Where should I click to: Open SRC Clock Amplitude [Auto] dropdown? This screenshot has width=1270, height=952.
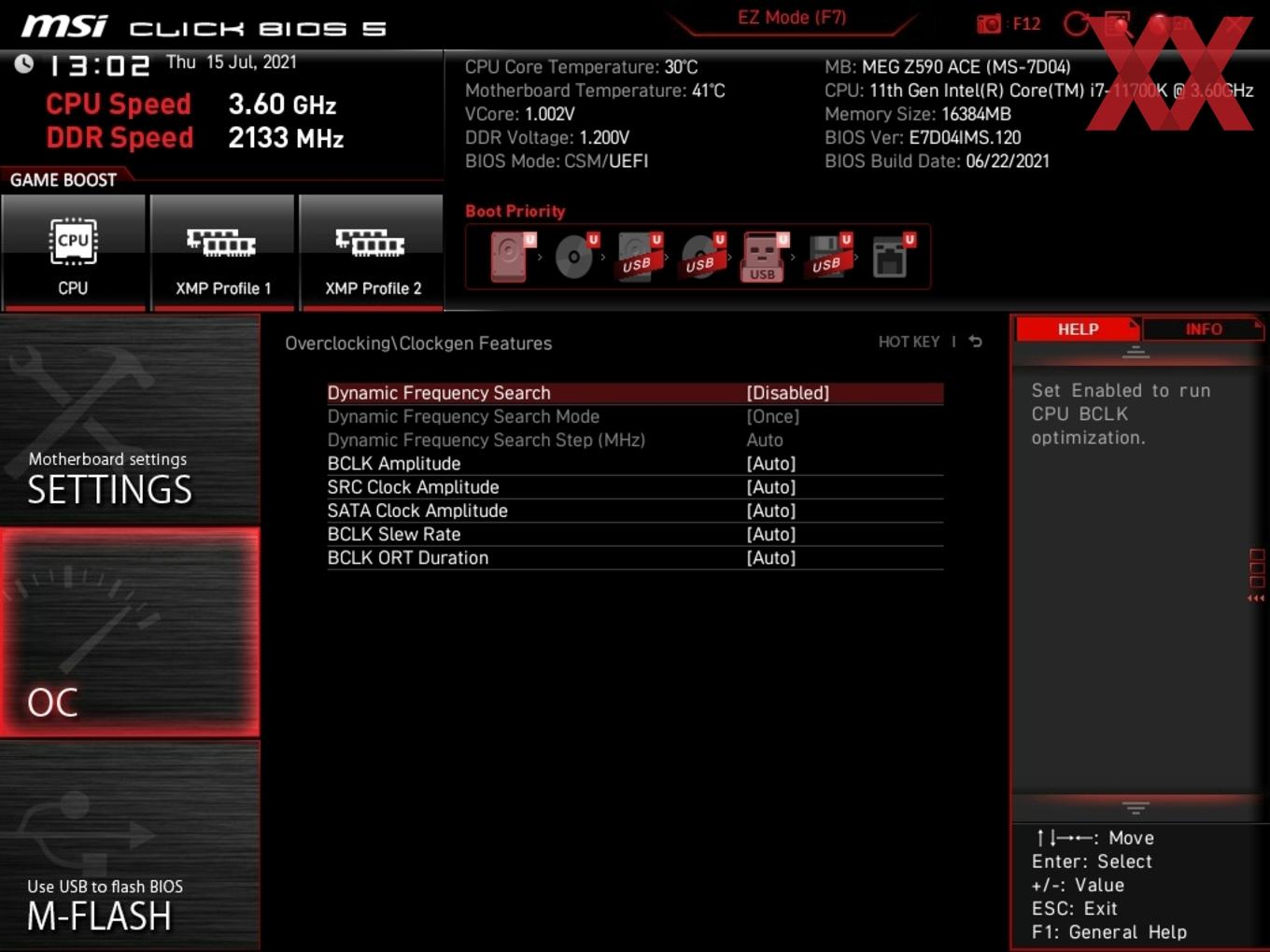click(770, 487)
